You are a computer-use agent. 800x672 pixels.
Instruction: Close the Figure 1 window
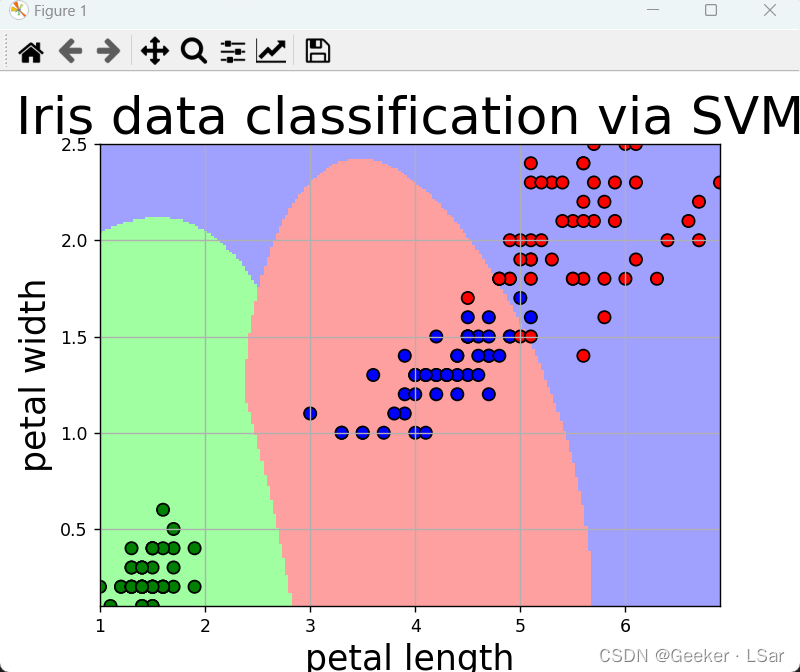point(770,10)
